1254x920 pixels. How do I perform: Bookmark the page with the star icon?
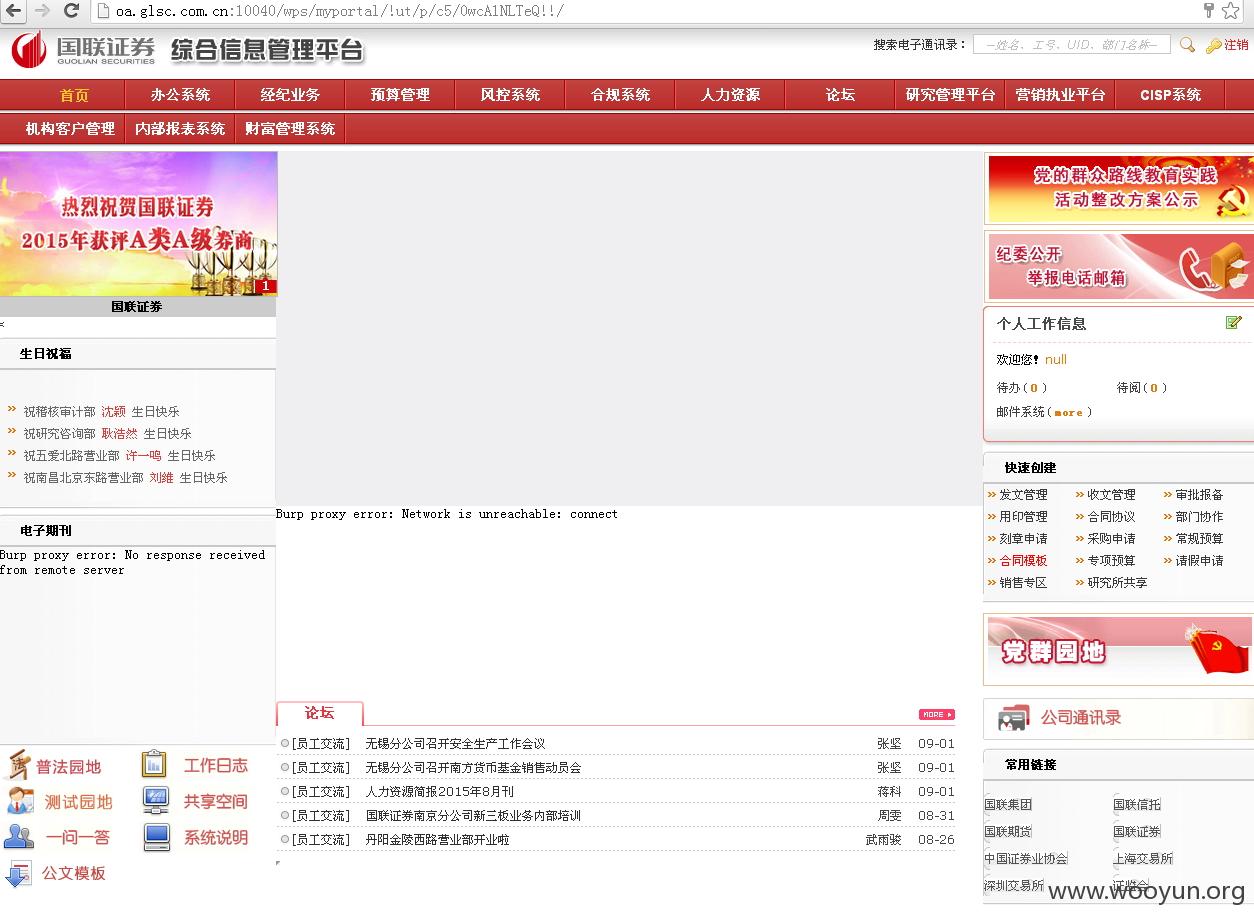(1230, 11)
